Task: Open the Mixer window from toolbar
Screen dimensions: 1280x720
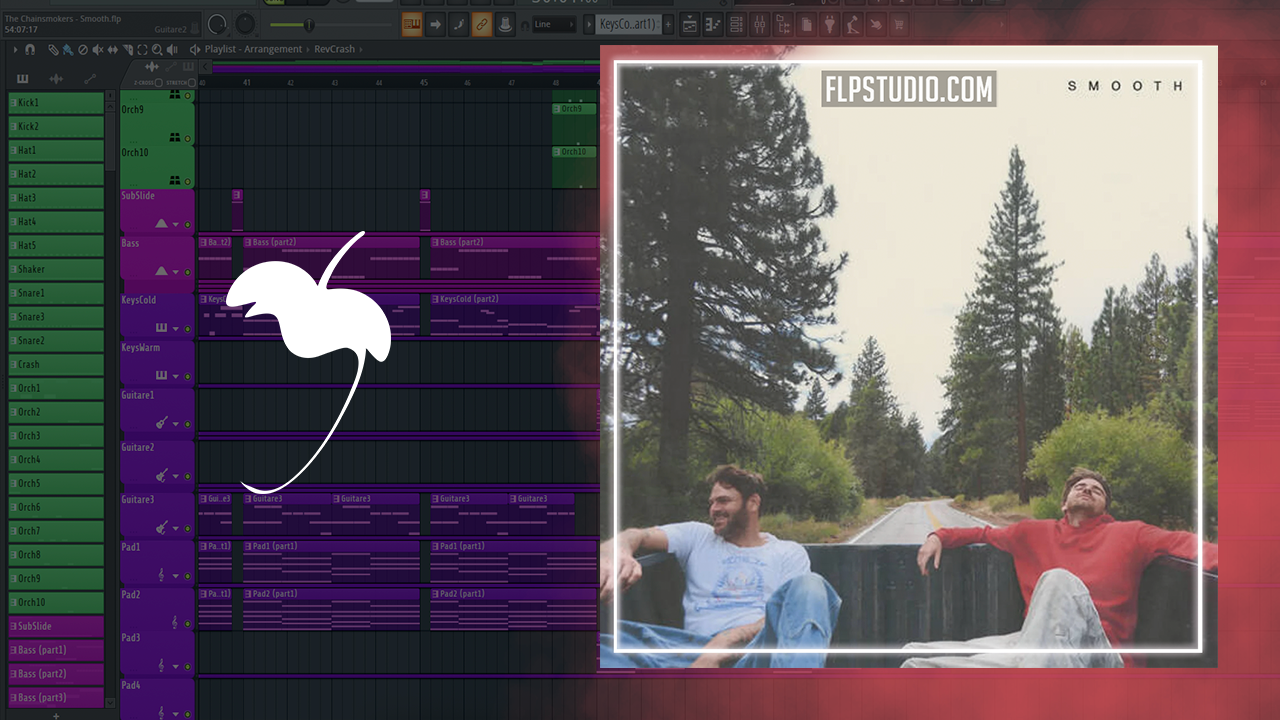Action: (x=760, y=24)
